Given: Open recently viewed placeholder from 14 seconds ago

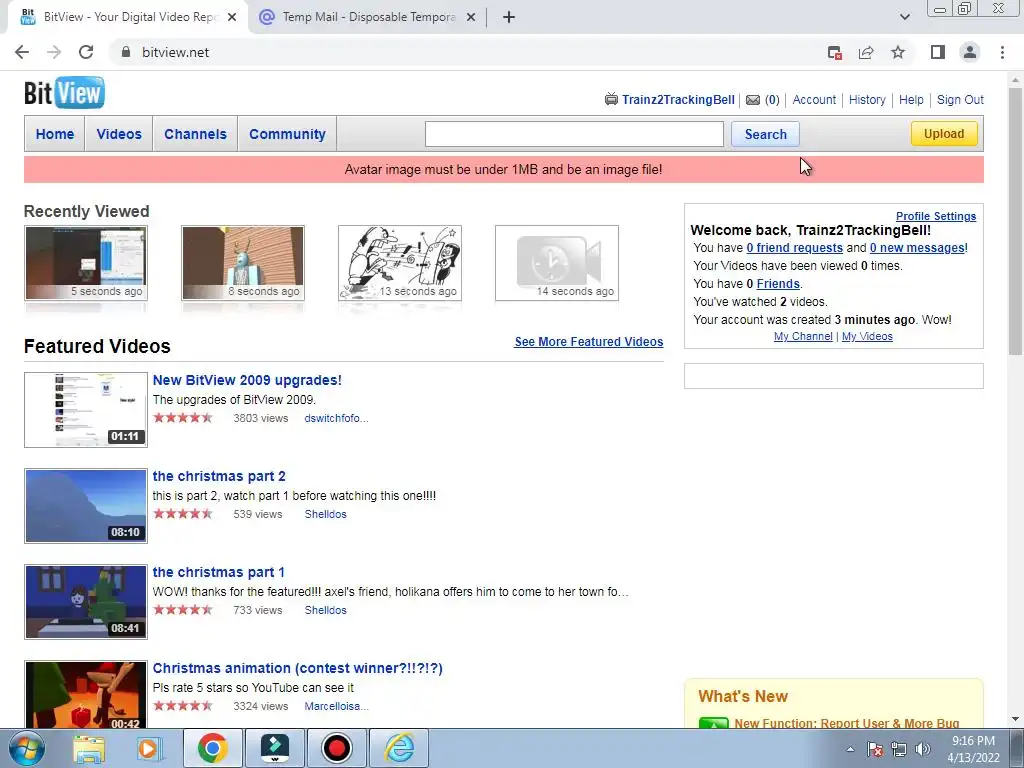Looking at the screenshot, I should pos(556,263).
